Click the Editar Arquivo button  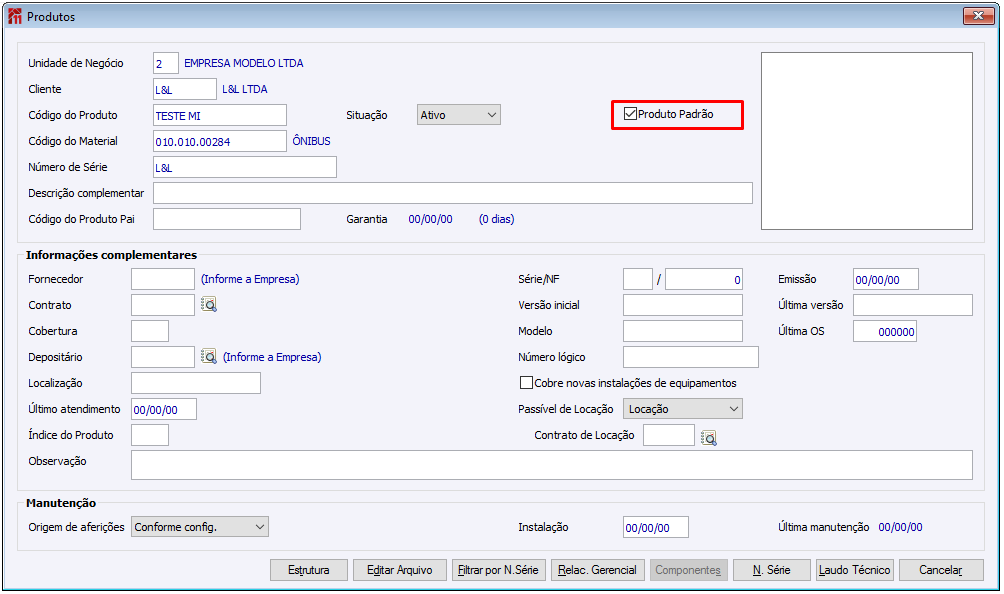[x=400, y=570]
